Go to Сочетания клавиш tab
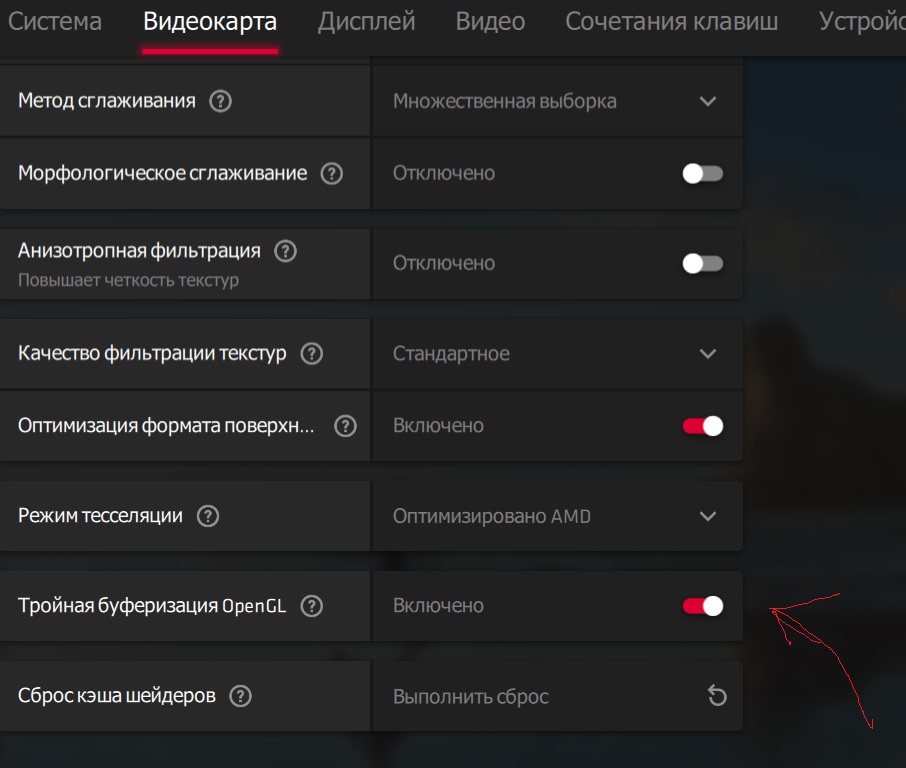This screenshot has height=768, width=906. click(671, 22)
